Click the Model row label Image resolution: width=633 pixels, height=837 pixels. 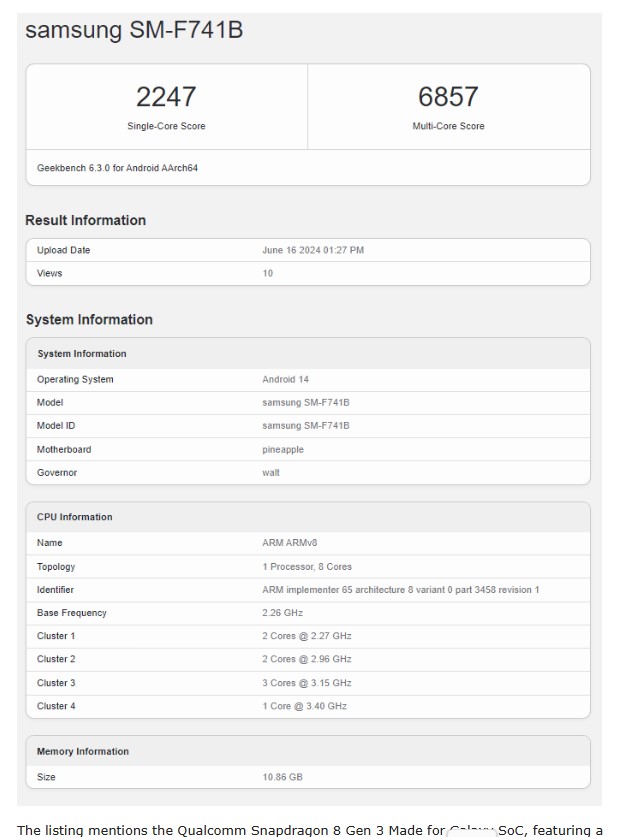50,402
